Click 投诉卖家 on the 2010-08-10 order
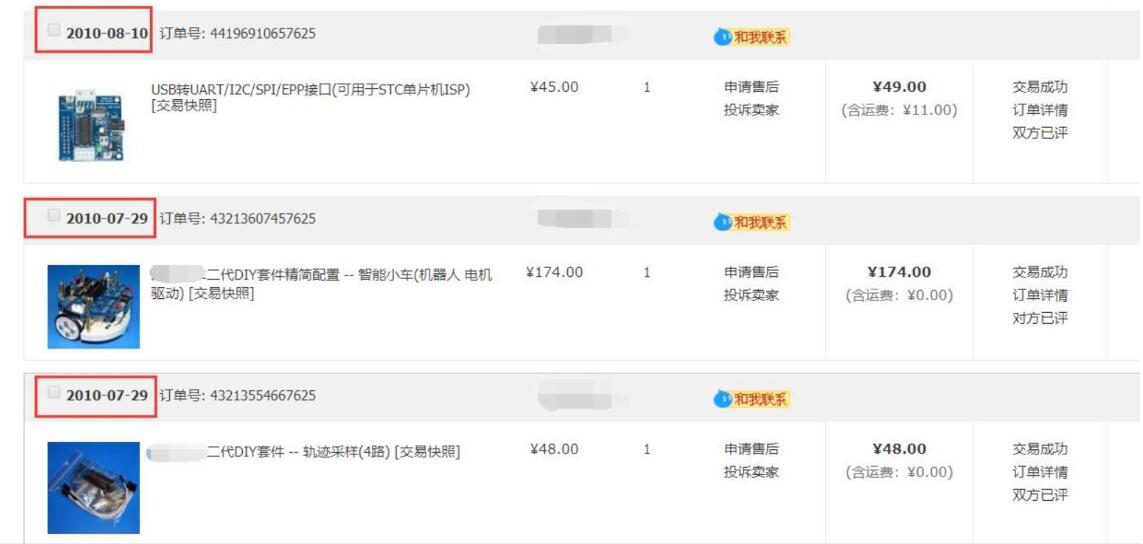Image resolution: width=1143 pixels, height=544 pixels. tap(751, 110)
